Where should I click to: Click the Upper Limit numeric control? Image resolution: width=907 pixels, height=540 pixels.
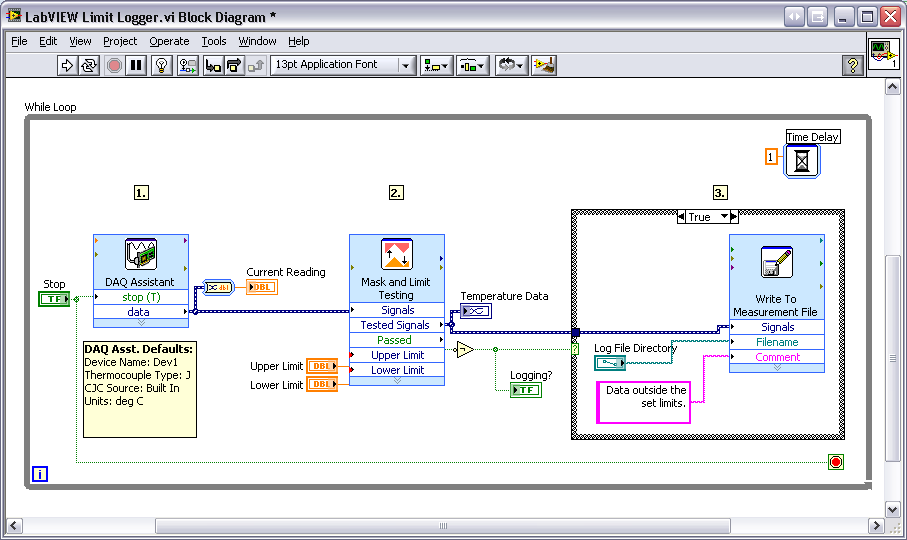coord(322,366)
